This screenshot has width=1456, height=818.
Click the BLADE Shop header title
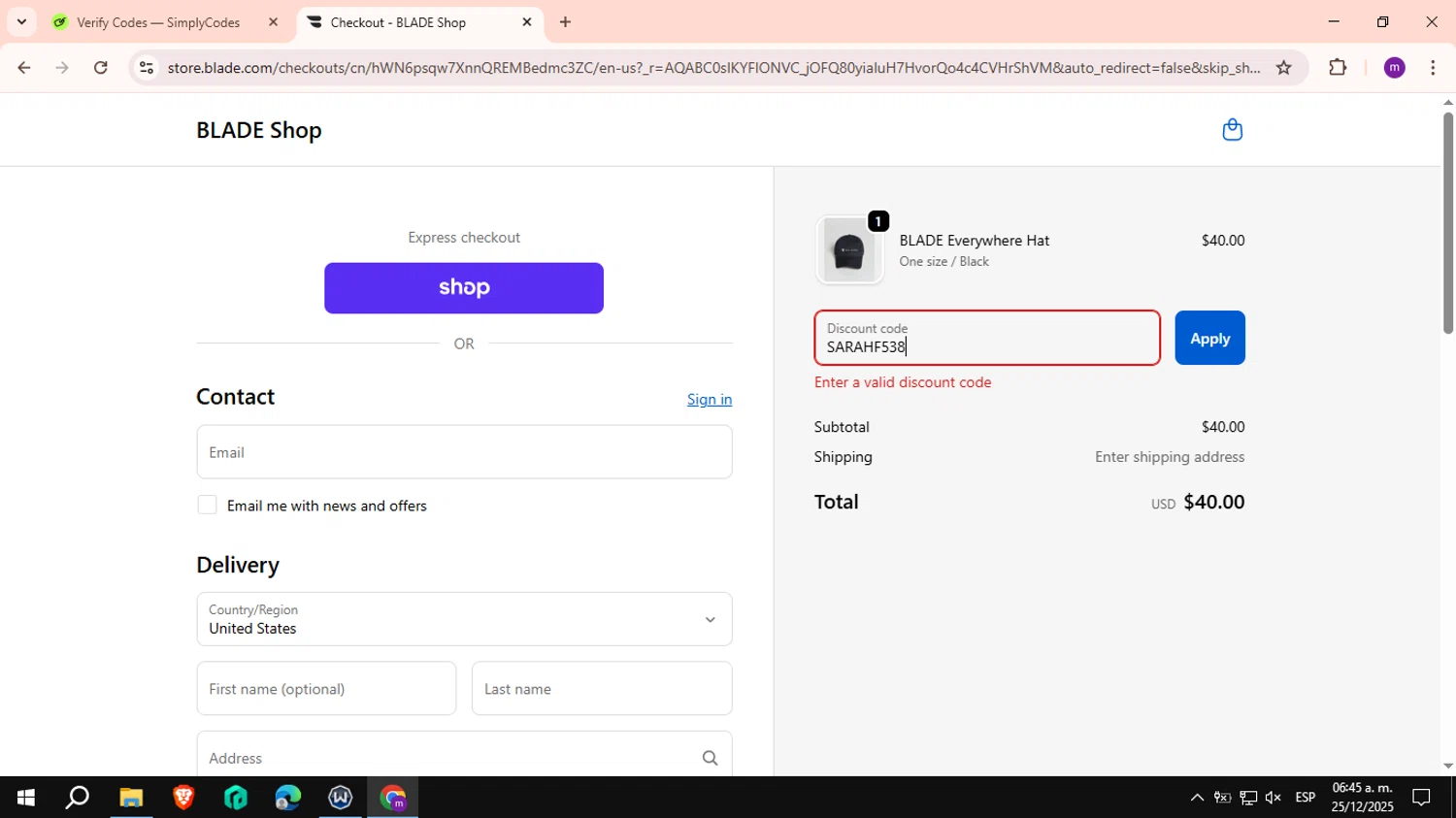(259, 130)
